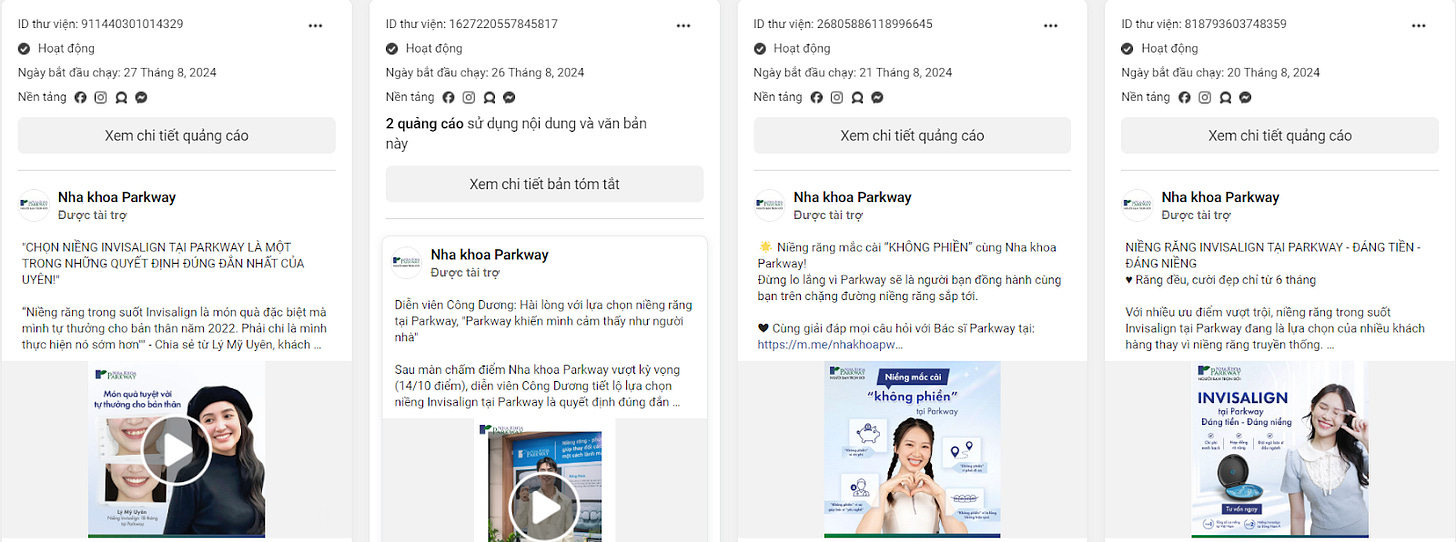Click "Xem chi tiết quảng cáo" for ad 818793603748359

pos(1281,136)
